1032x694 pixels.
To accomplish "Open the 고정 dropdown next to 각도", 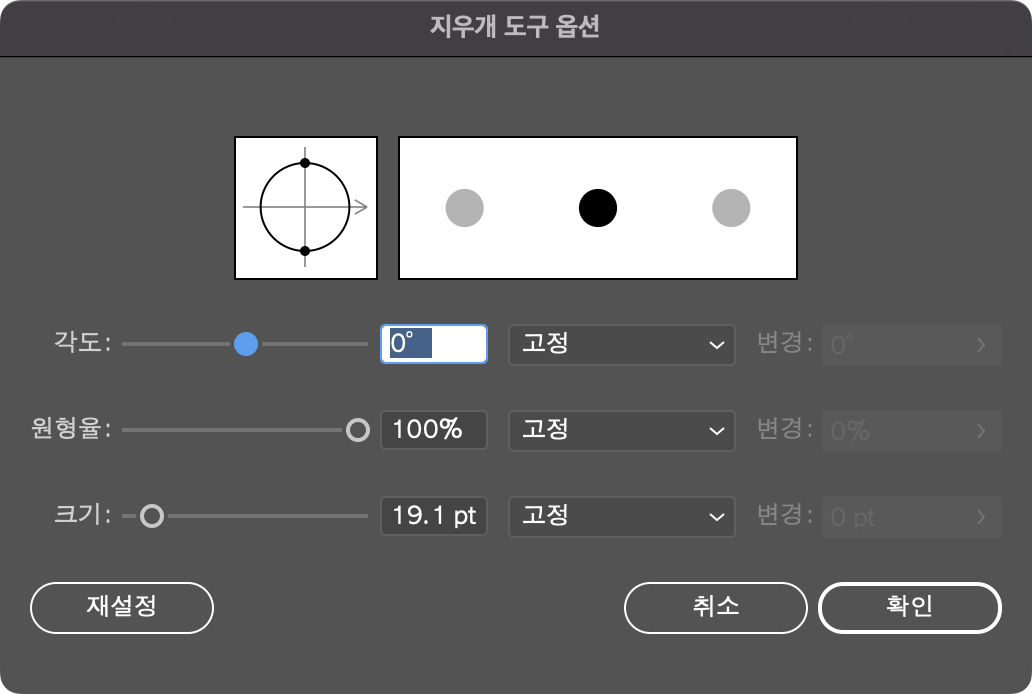I will tap(621, 344).
